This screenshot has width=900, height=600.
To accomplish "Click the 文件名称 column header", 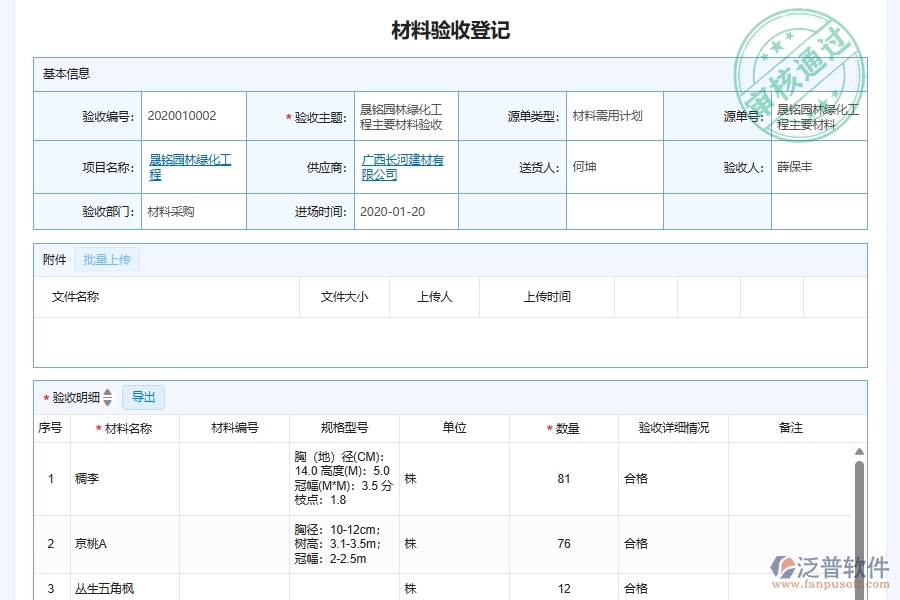I will 77,296.
